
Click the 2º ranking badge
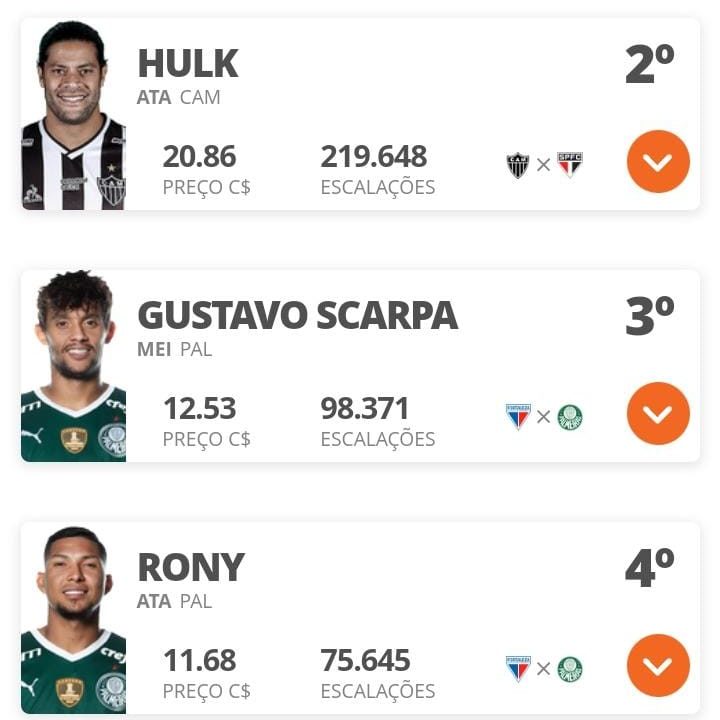[649, 63]
